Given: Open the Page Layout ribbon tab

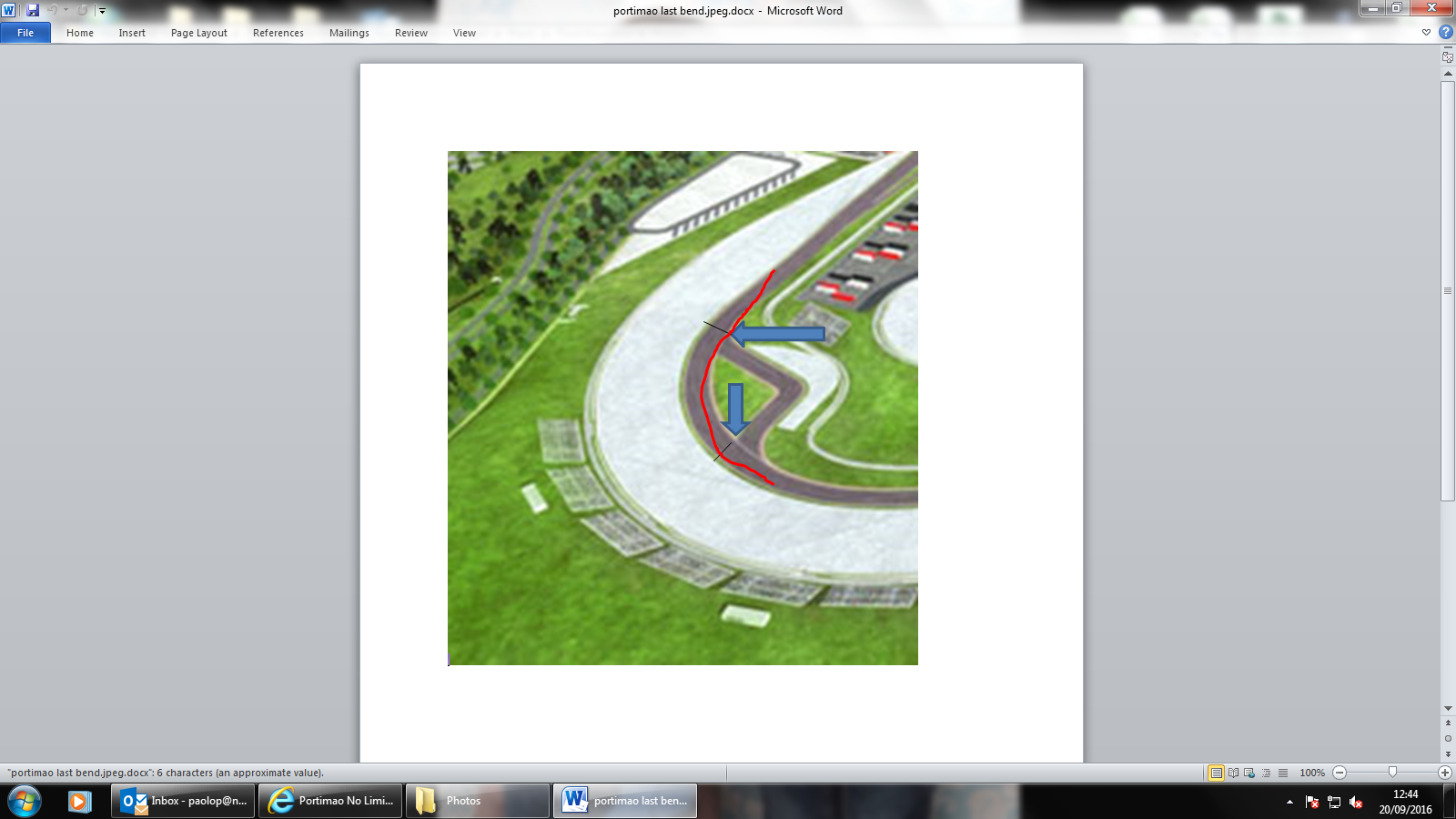Looking at the screenshot, I should tap(198, 33).
